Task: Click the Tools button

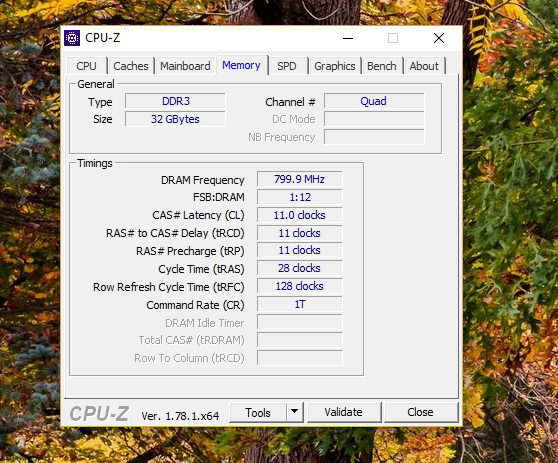Action: coord(258,412)
